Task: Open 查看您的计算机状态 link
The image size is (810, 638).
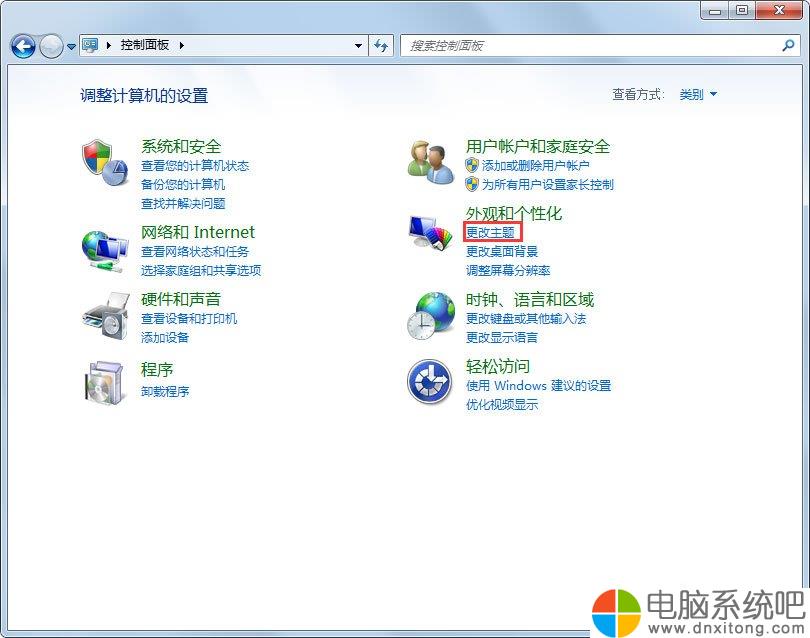Action: click(x=195, y=166)
